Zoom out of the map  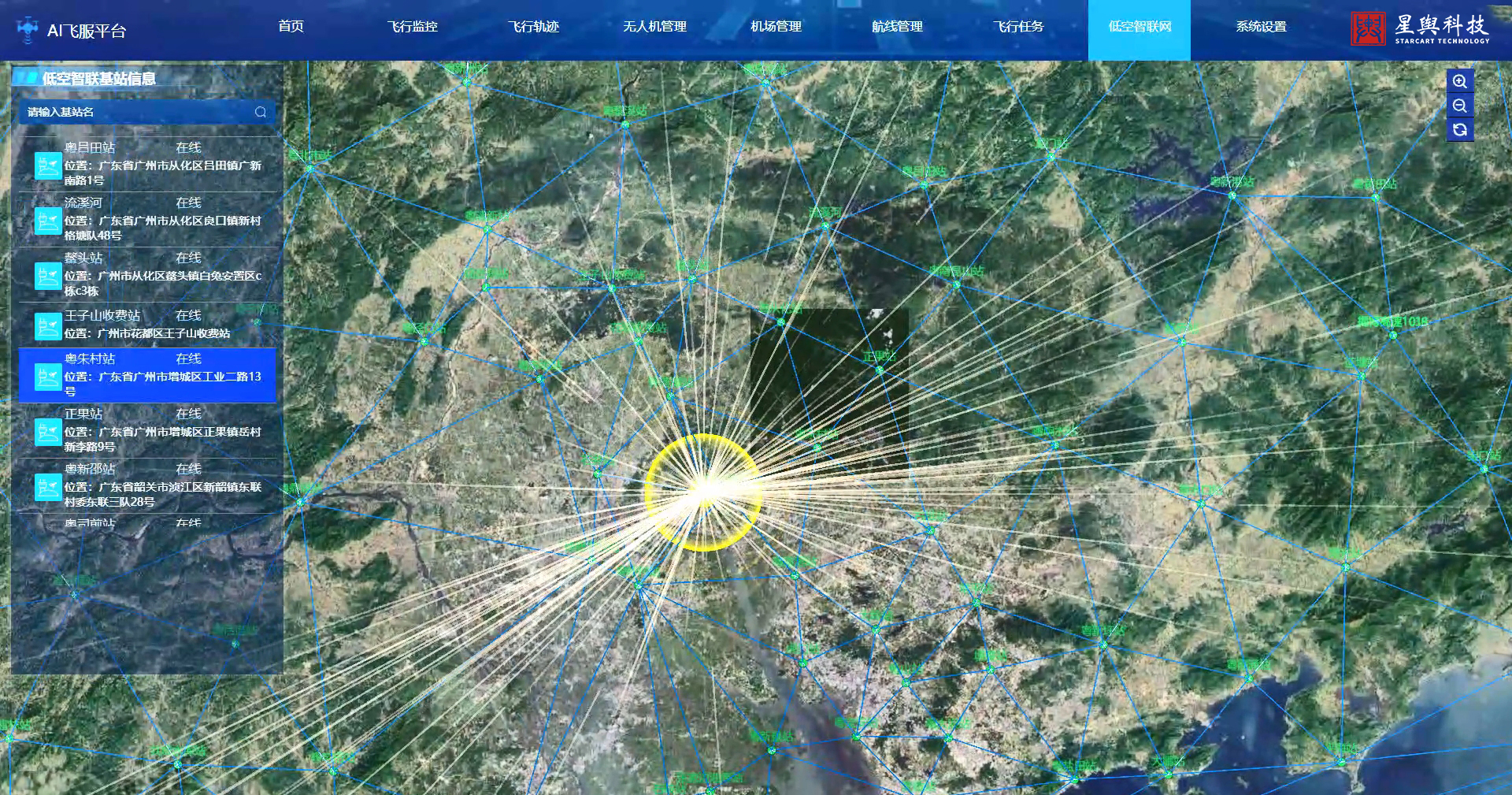tap(1459, 106)
